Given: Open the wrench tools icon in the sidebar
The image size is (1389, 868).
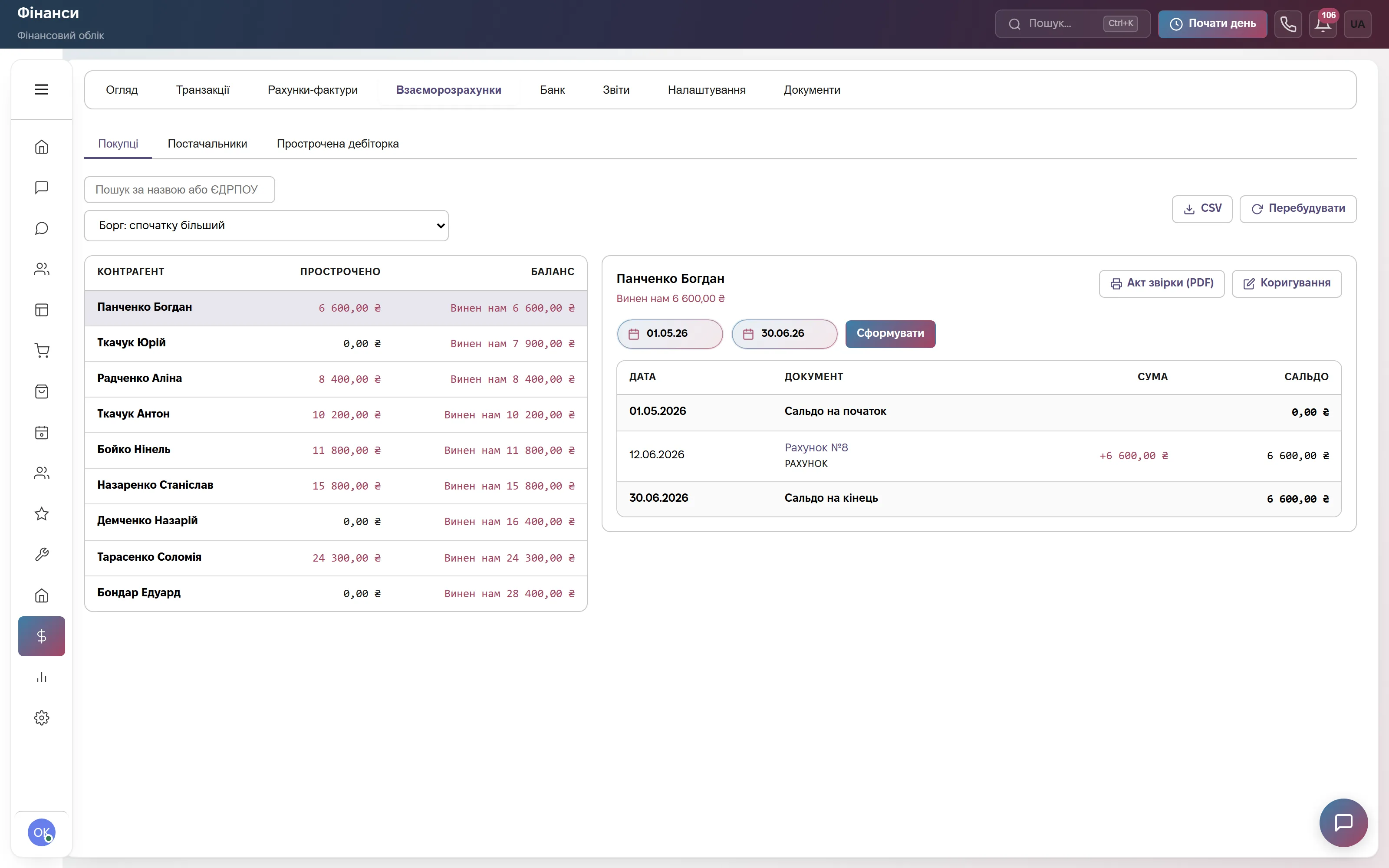Looking at the screenshot, I should pos(41,555).
